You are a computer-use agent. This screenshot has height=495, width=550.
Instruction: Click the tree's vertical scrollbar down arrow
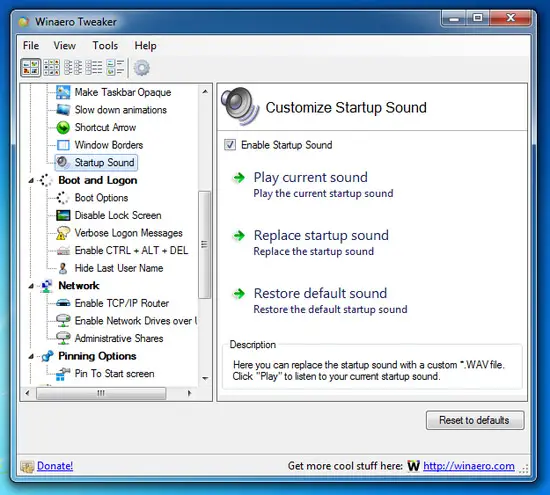tap(205, 379)
